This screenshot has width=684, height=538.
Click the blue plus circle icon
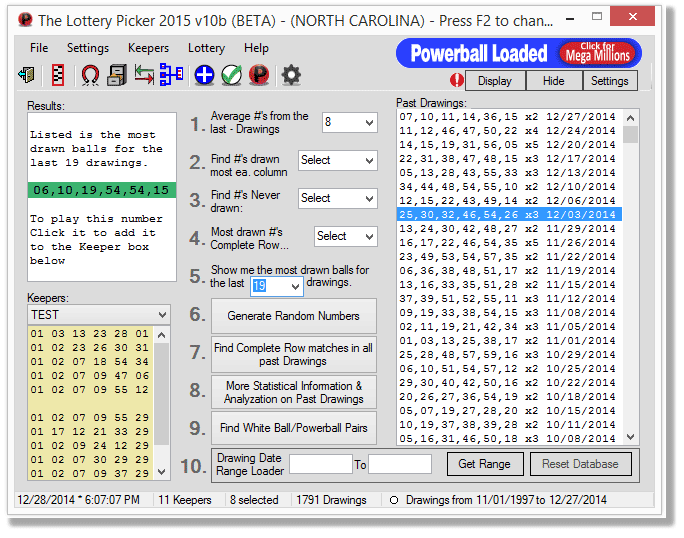pos(204,75)
